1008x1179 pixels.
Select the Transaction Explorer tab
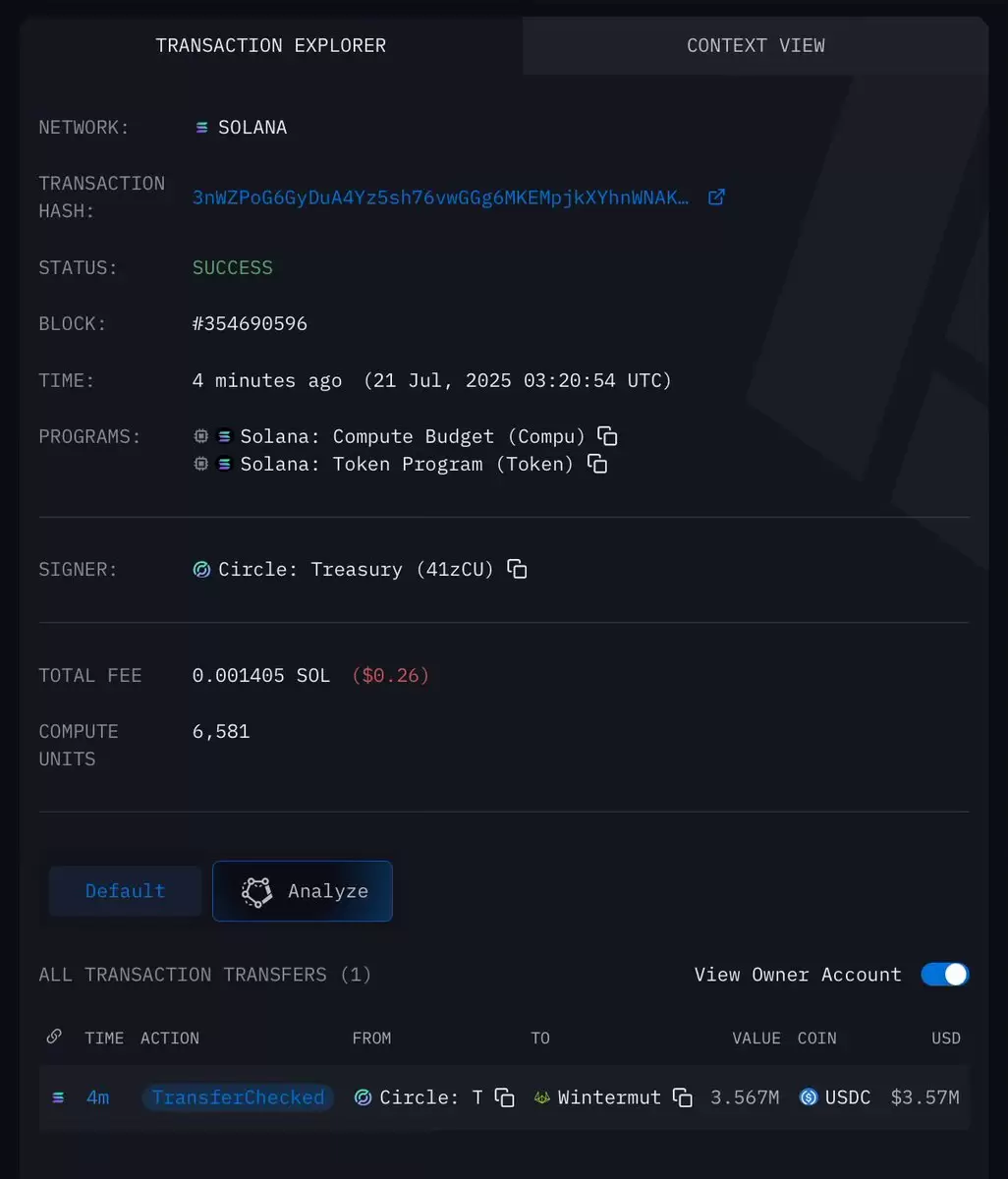coord(271,45)
